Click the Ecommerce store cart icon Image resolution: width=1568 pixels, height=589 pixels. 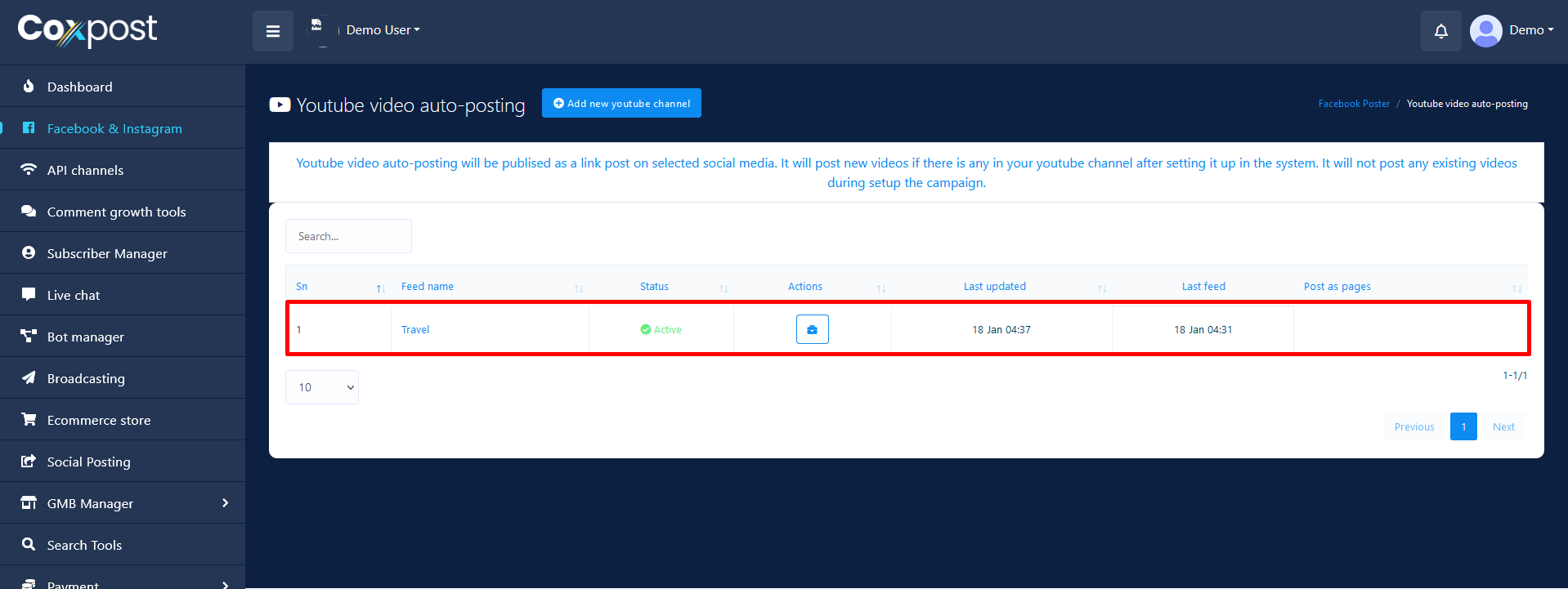coord(29,420)
